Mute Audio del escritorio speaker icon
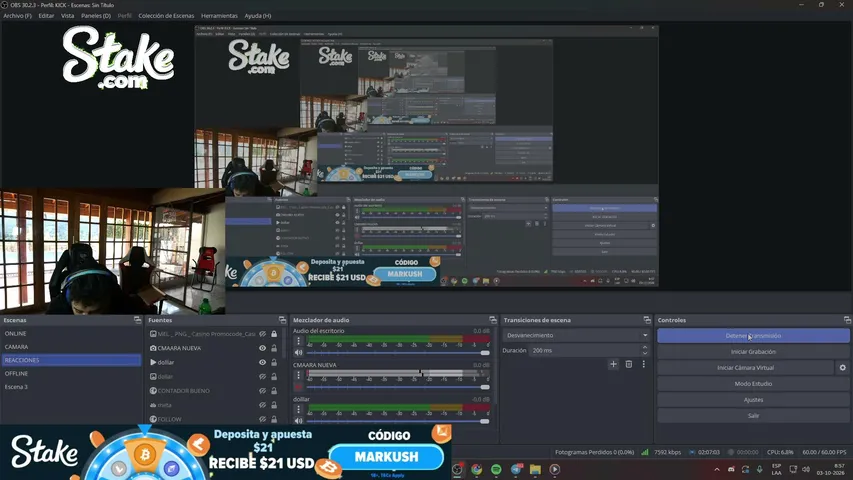This screenshot has width=853, height=480. [298, 353]
